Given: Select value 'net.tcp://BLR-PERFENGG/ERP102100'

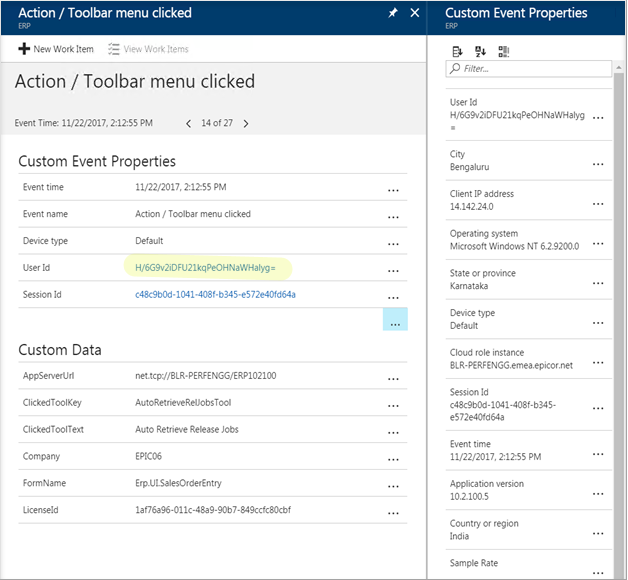Looking at the screenshot, I should click(205, 376).
